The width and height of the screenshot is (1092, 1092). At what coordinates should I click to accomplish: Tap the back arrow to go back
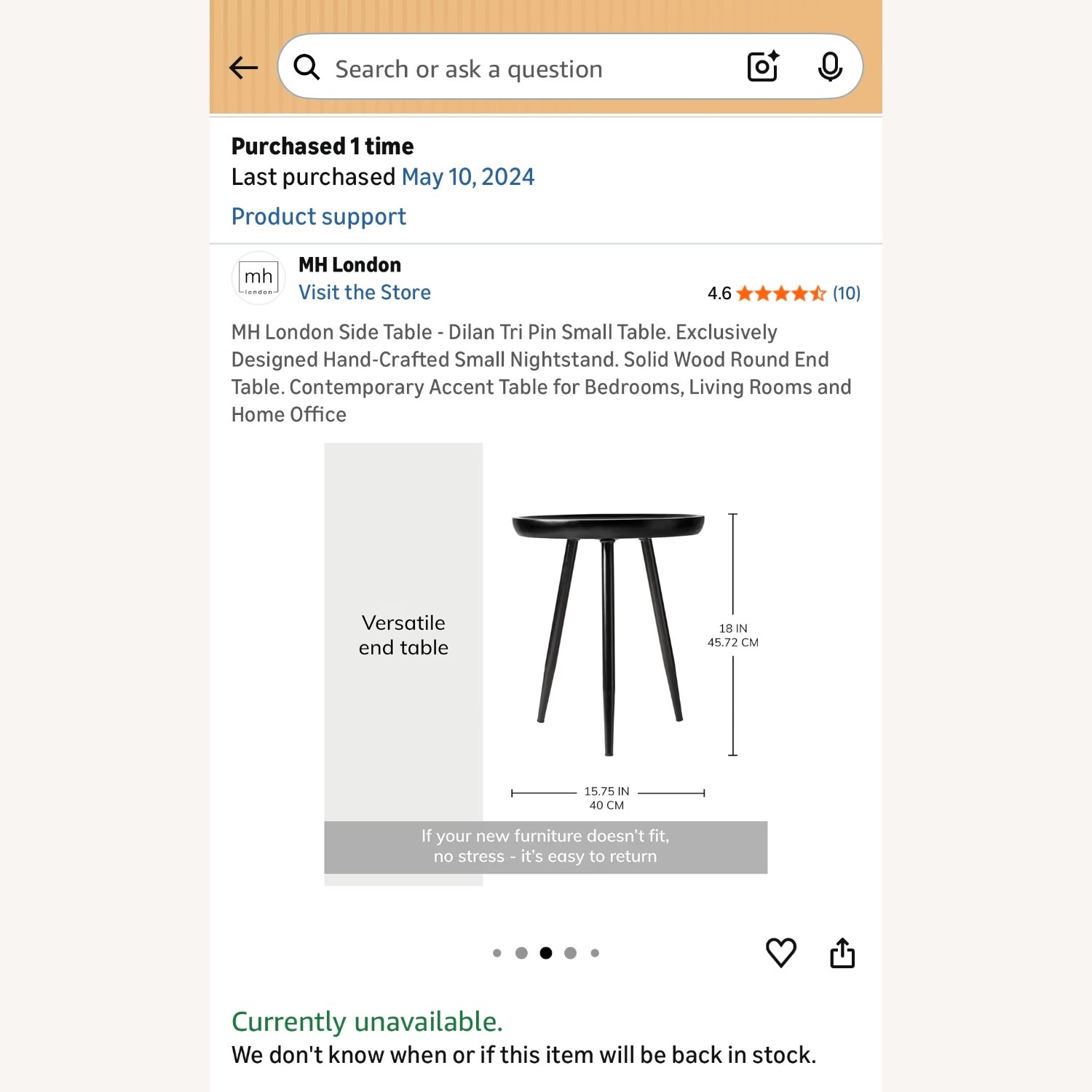point(243,67)
